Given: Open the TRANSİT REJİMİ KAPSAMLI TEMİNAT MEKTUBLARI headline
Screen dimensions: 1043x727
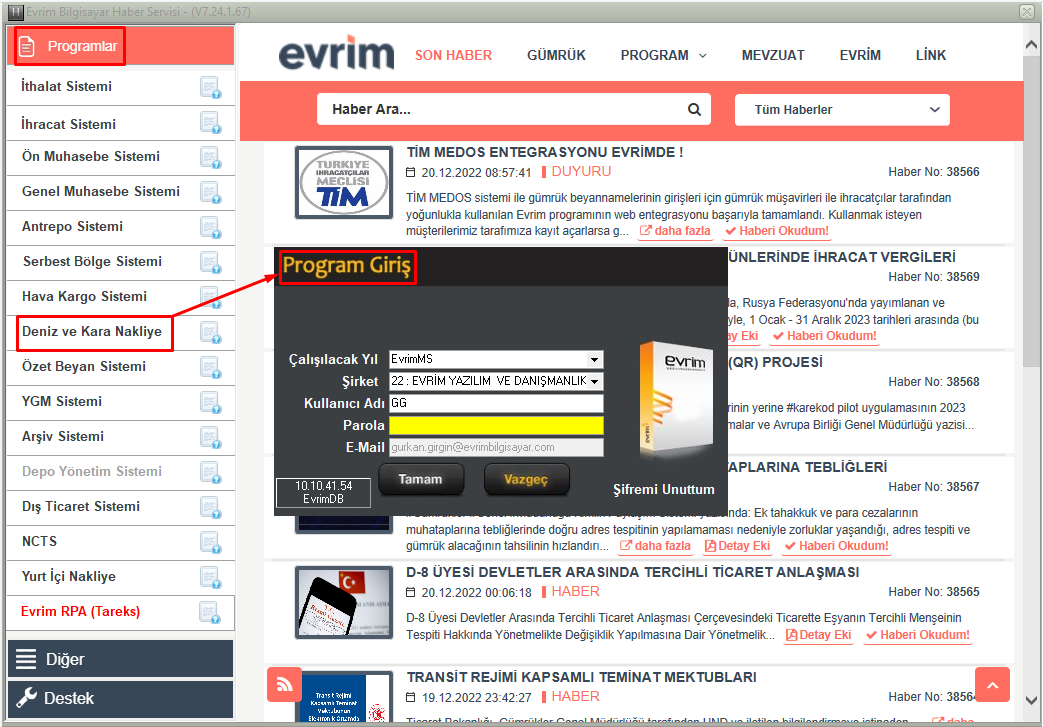Looking at the screenshot, I should (581, 677).
